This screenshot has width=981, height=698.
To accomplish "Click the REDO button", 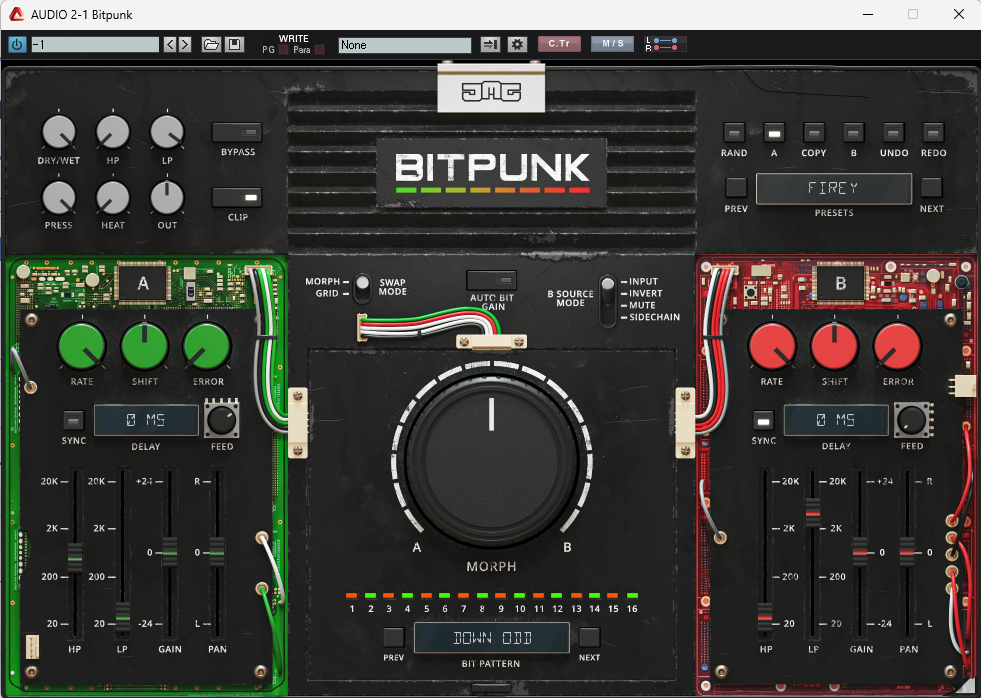I will tap(933, 133).
